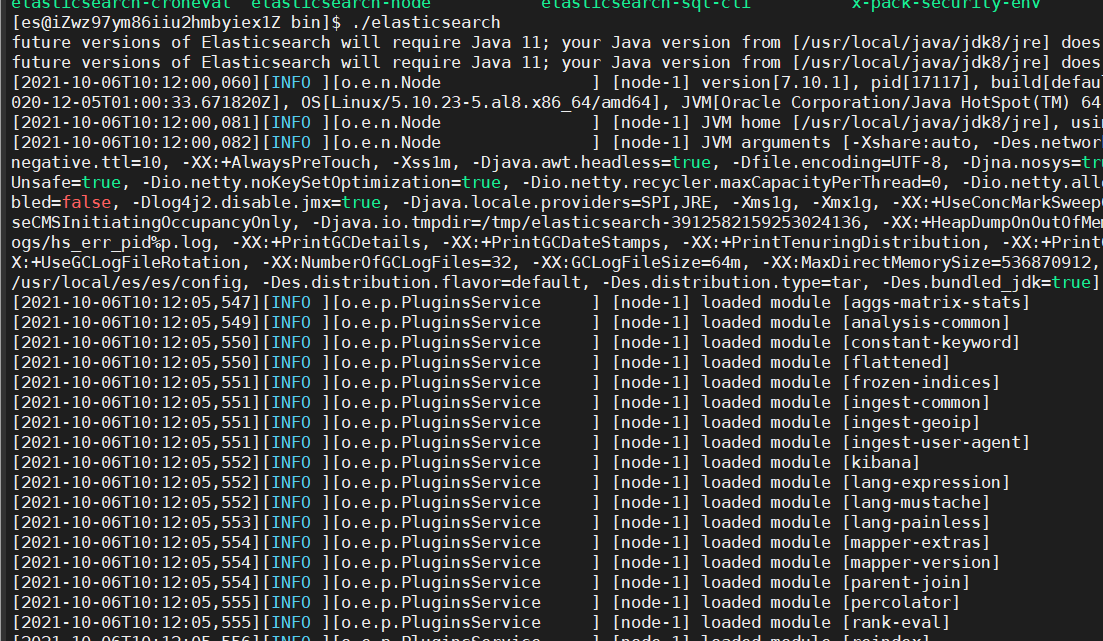Click timestamp 2021-10-06T10:12:05,549
The width and height of the screenshot is (1103, 641).
pos(136,322)
